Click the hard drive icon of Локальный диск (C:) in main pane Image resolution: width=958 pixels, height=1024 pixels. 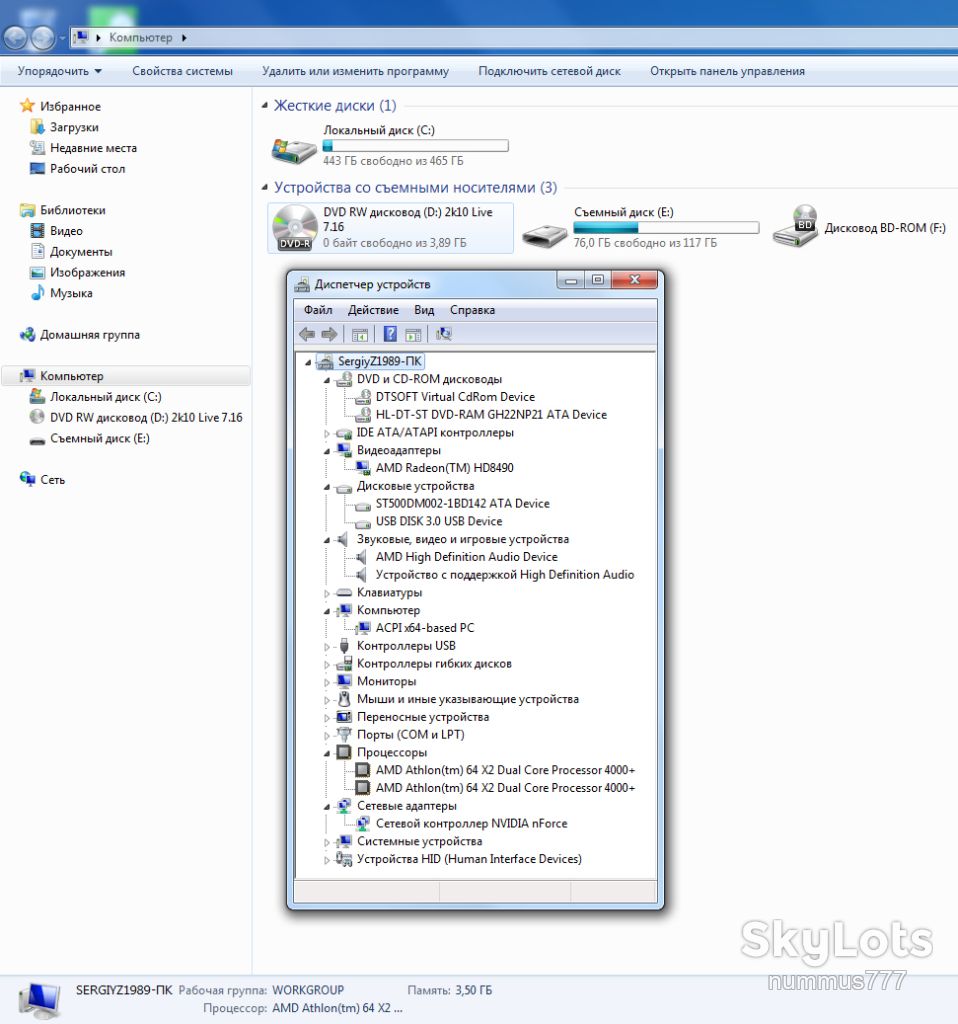[x=294, y=150]
